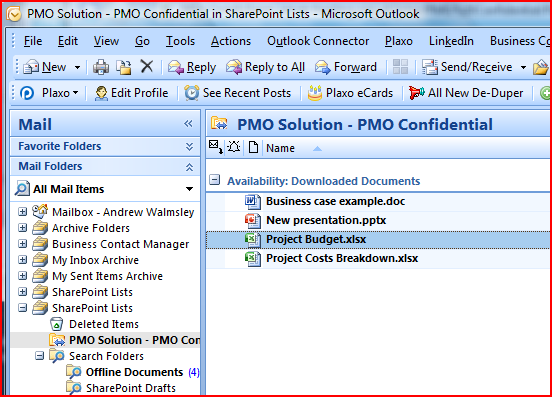
Task: Sort by the Attachment page icon column
Action: tap(253, 147)
